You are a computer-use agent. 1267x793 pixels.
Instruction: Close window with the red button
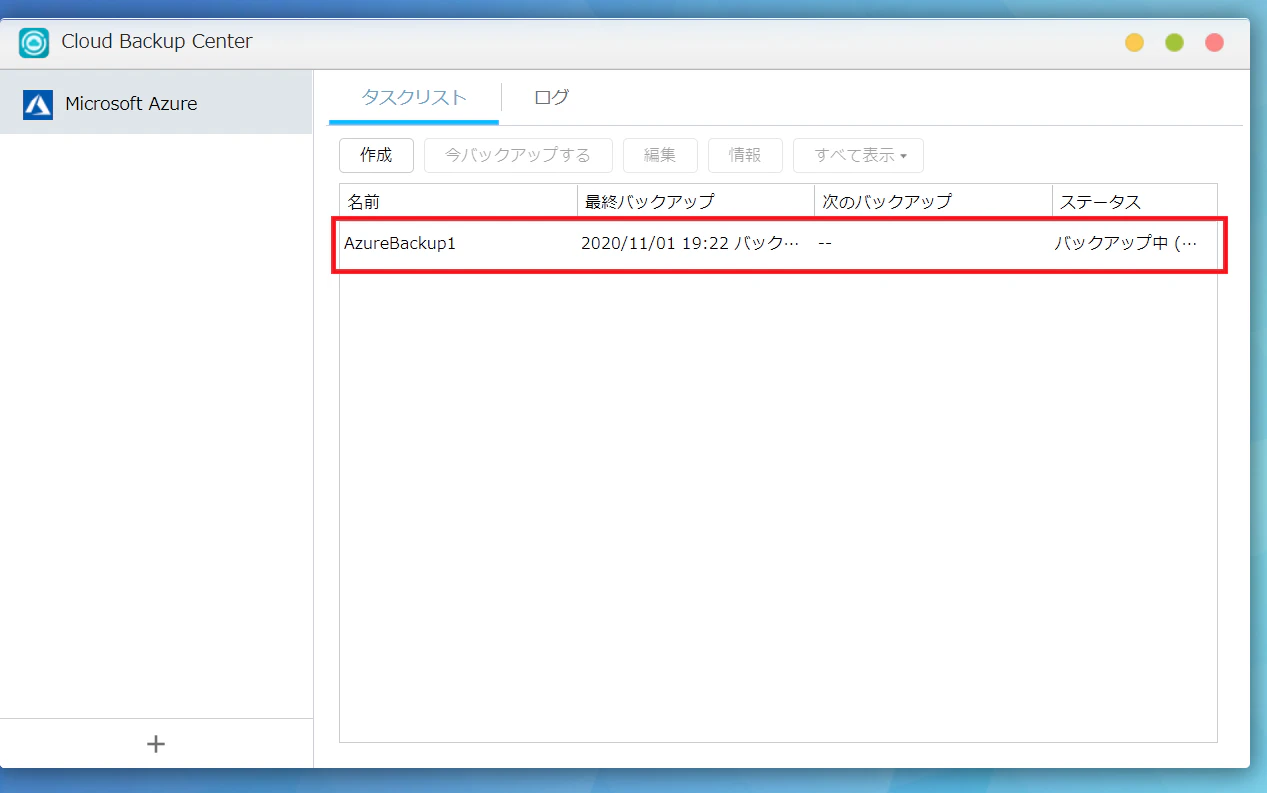tap(1214, 42)
